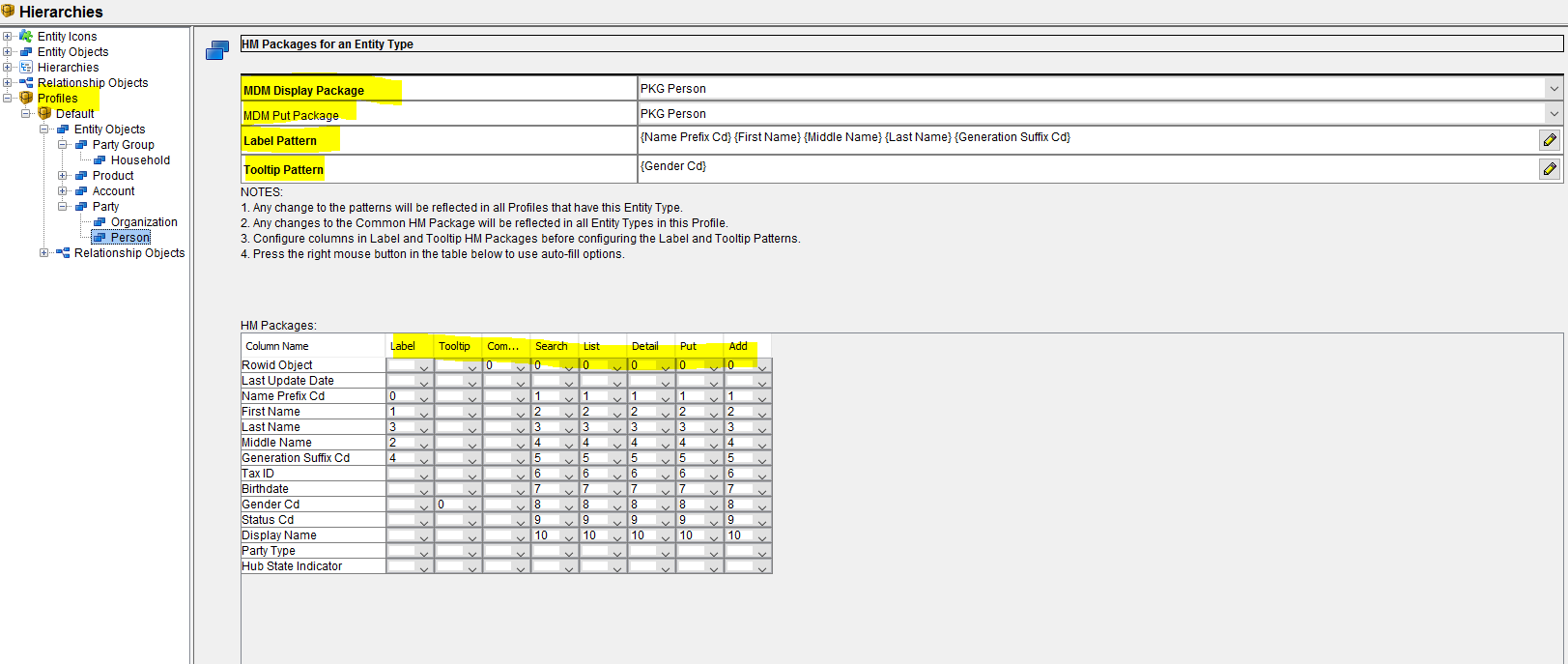This screenshot has width=1568, height=664.
Task: Open Add dropdown for Display Name
Action: pyautogui.click(x=762, y=536)
